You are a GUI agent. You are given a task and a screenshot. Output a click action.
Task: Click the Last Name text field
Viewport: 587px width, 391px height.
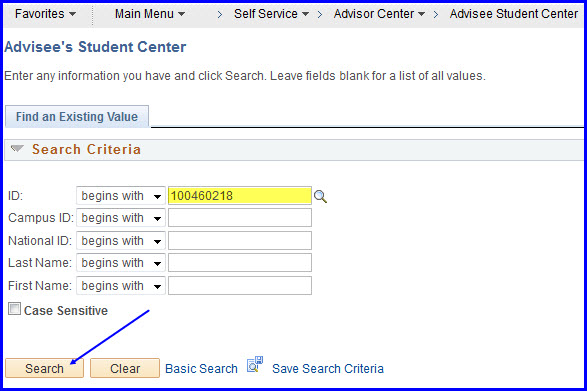(x=240, y=263)
